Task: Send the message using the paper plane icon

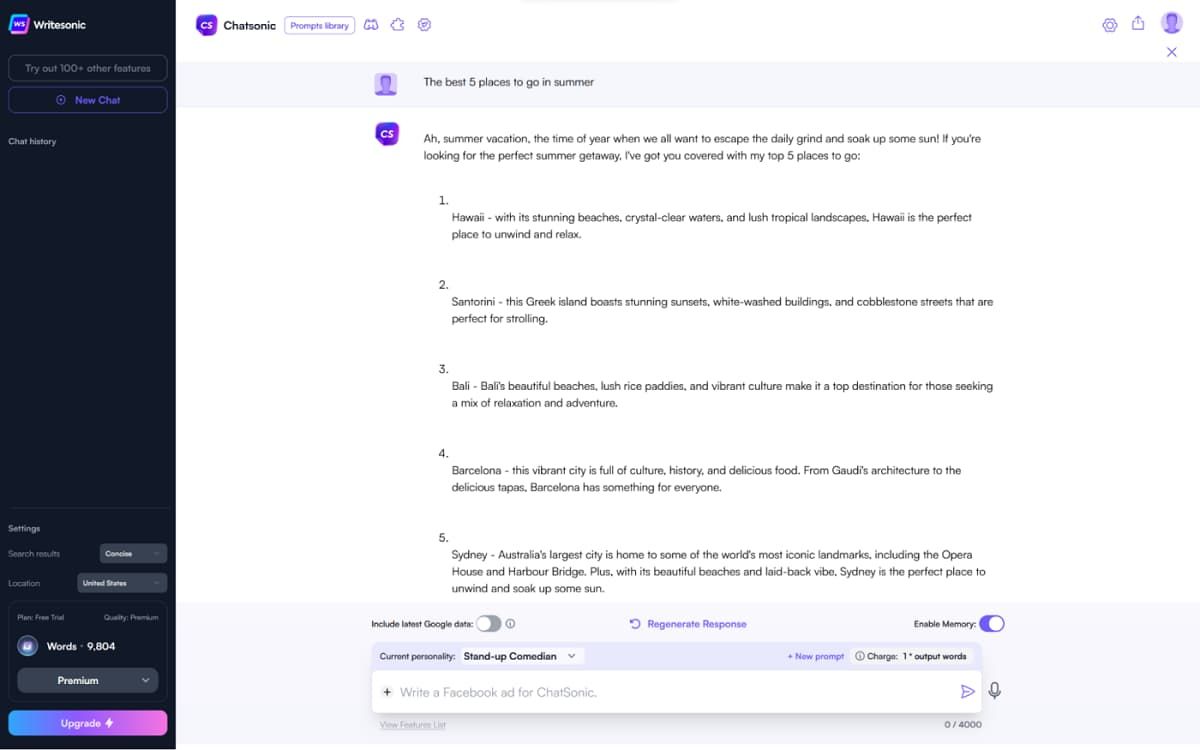Action: (968, 690)
